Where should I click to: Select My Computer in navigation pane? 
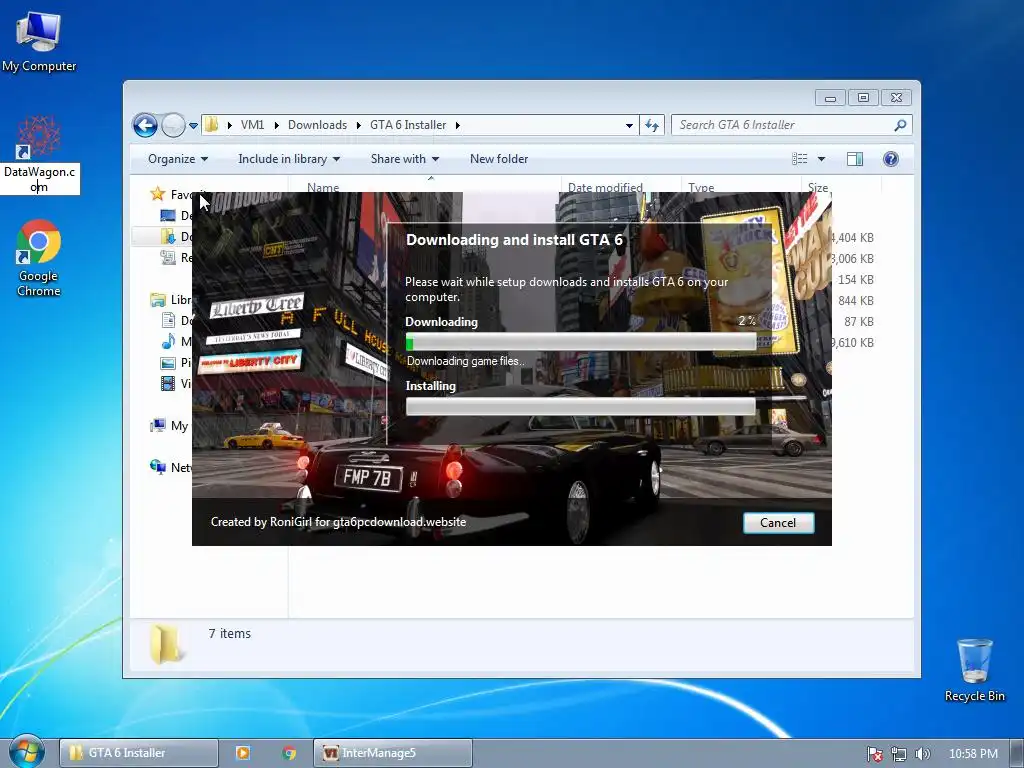coord(170,426)
